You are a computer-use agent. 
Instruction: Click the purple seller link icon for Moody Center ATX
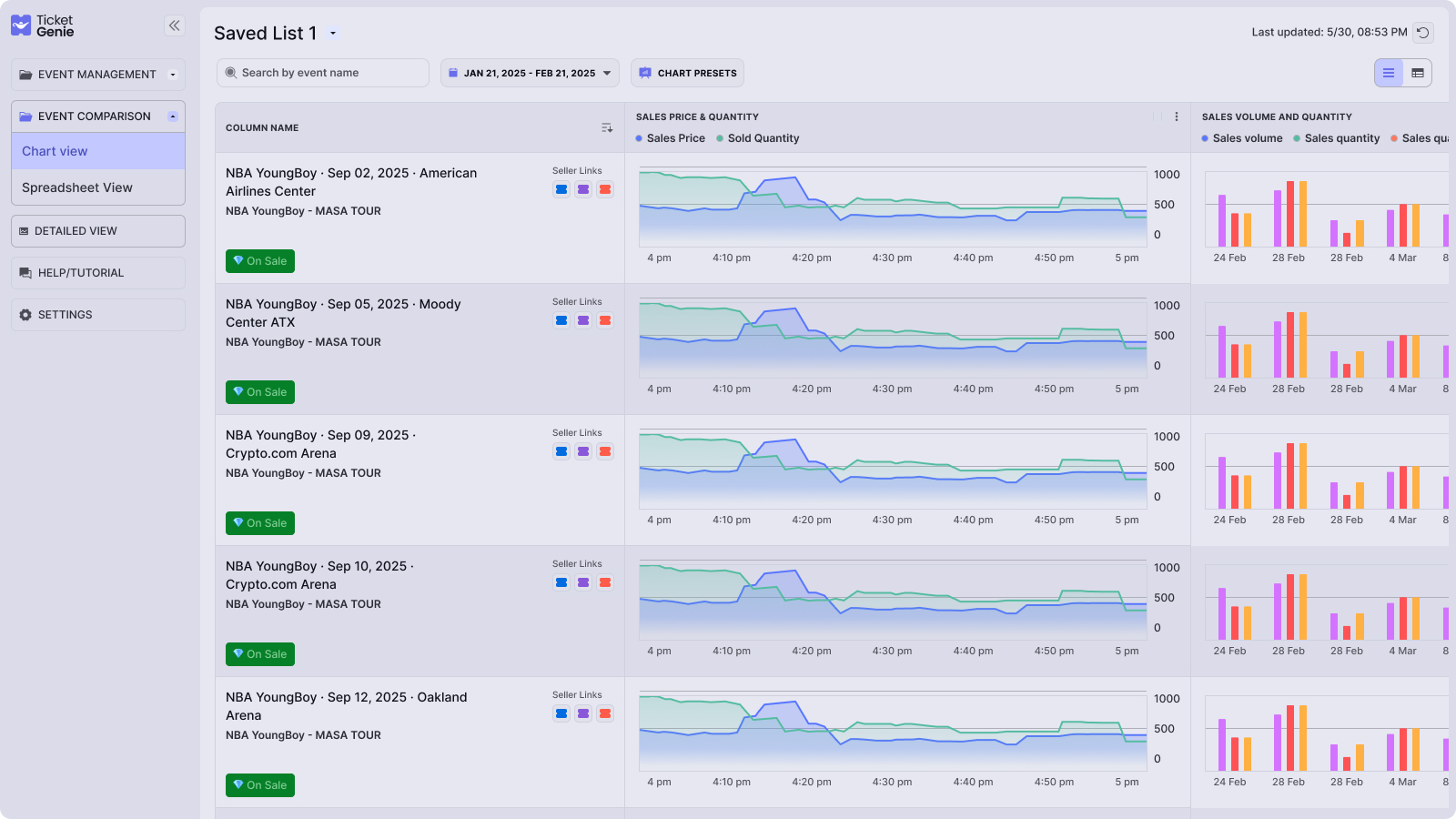point(583,320)
